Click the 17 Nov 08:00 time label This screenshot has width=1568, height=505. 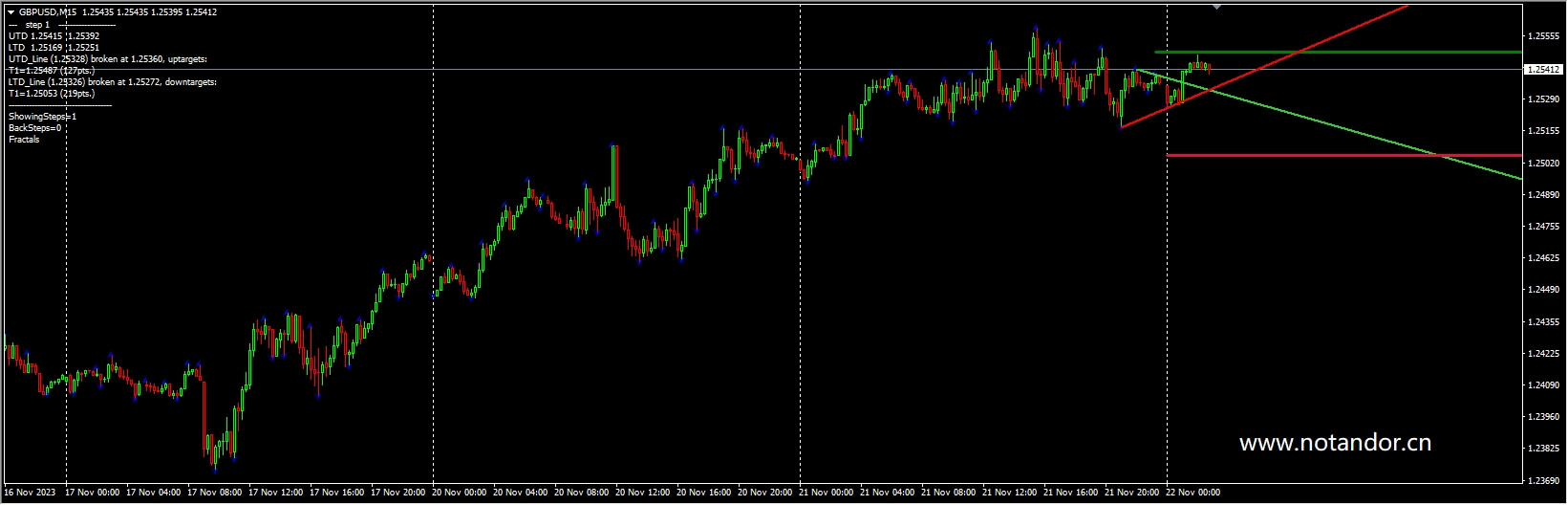tap(215, 493)
